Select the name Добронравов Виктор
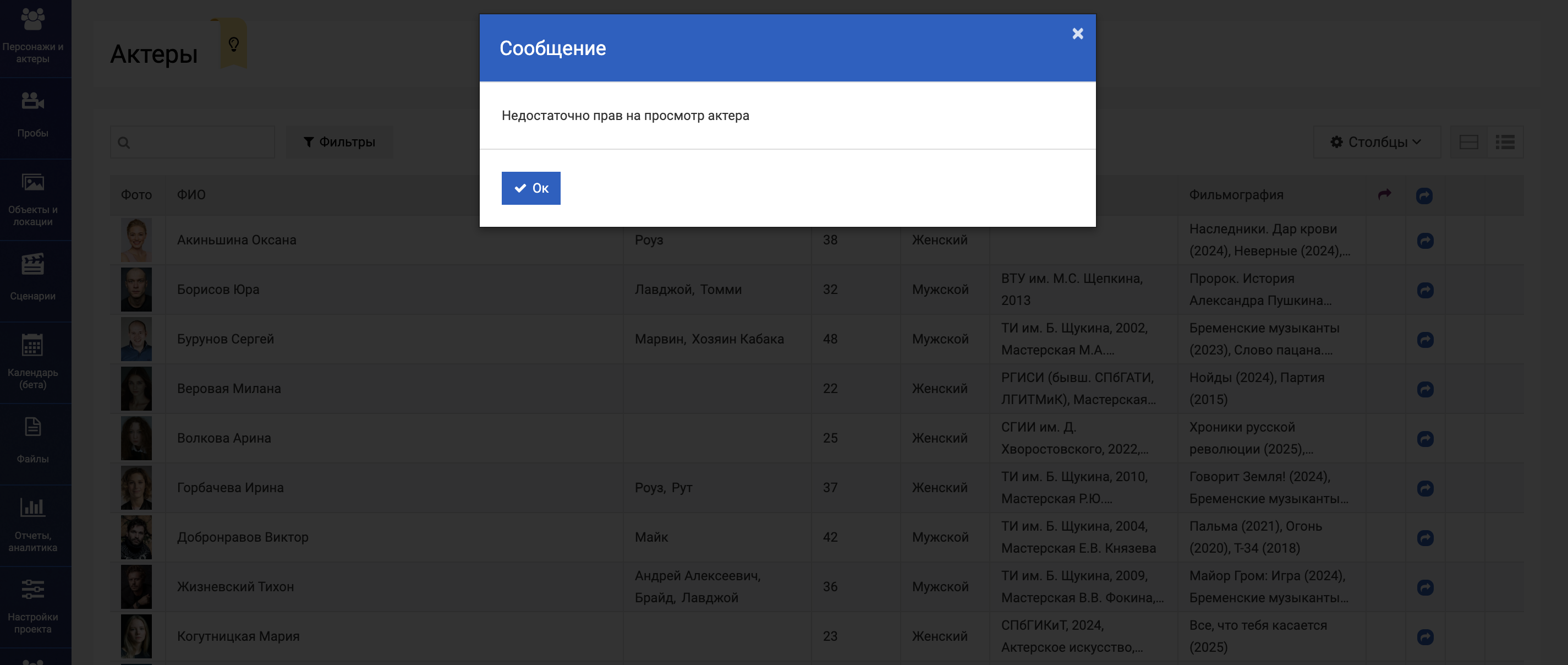 click(242, 537)
